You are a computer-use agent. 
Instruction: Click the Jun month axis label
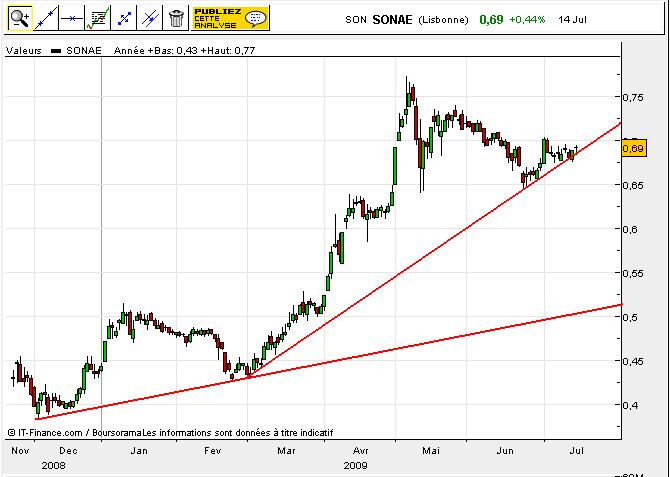click(x=505, y=450)
